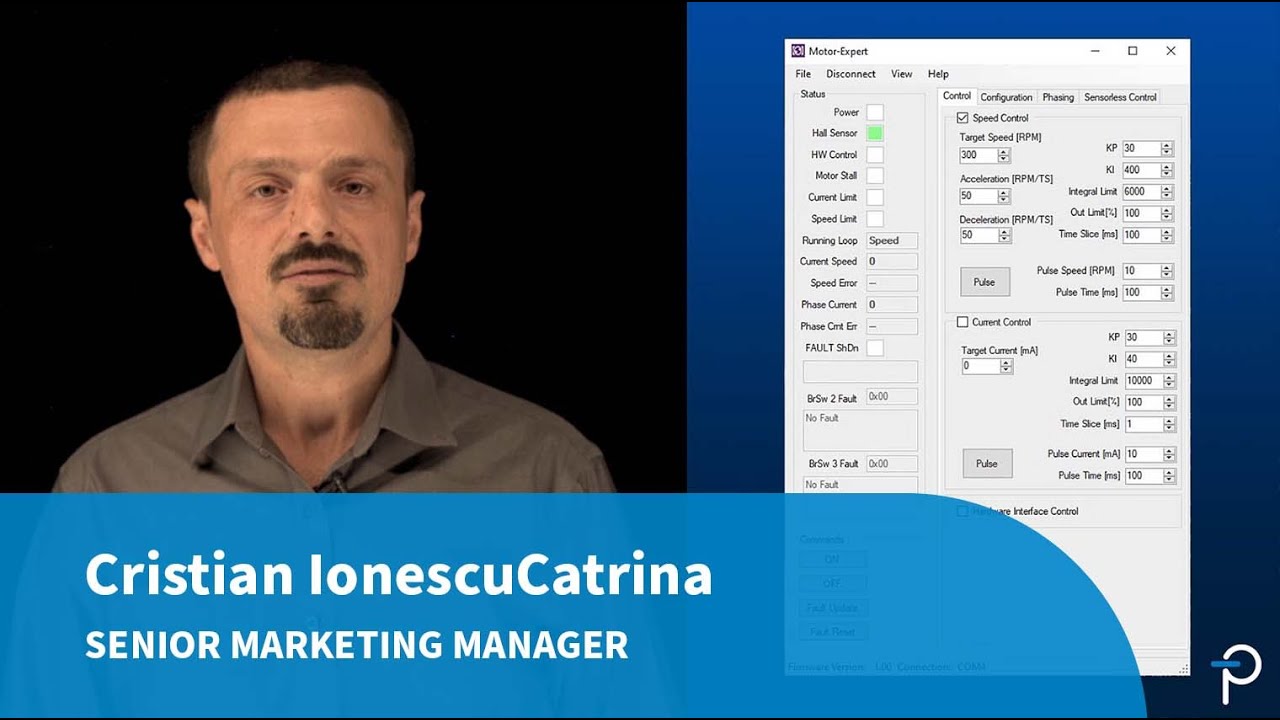Click the Speed Error readout field
Screen dimensions: 1280x720
tap(892, 283)
